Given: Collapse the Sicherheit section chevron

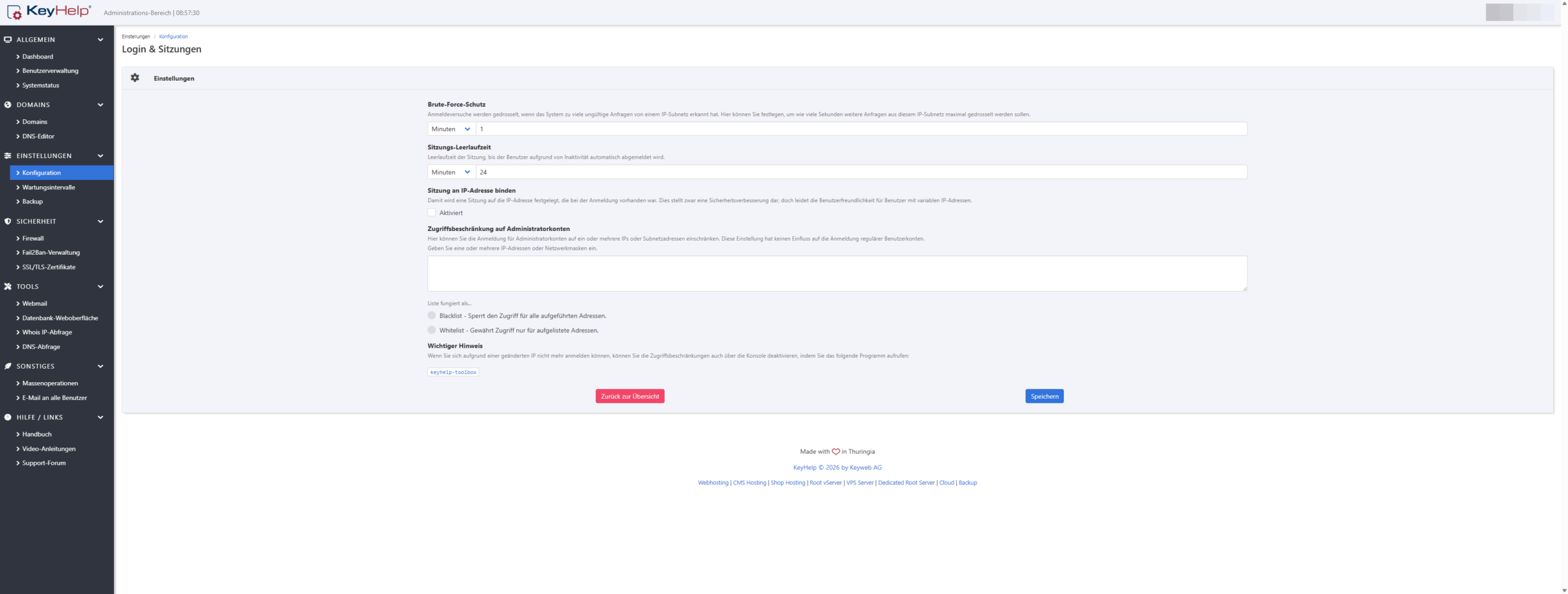Looking at the screenshot, I should 100,222.
